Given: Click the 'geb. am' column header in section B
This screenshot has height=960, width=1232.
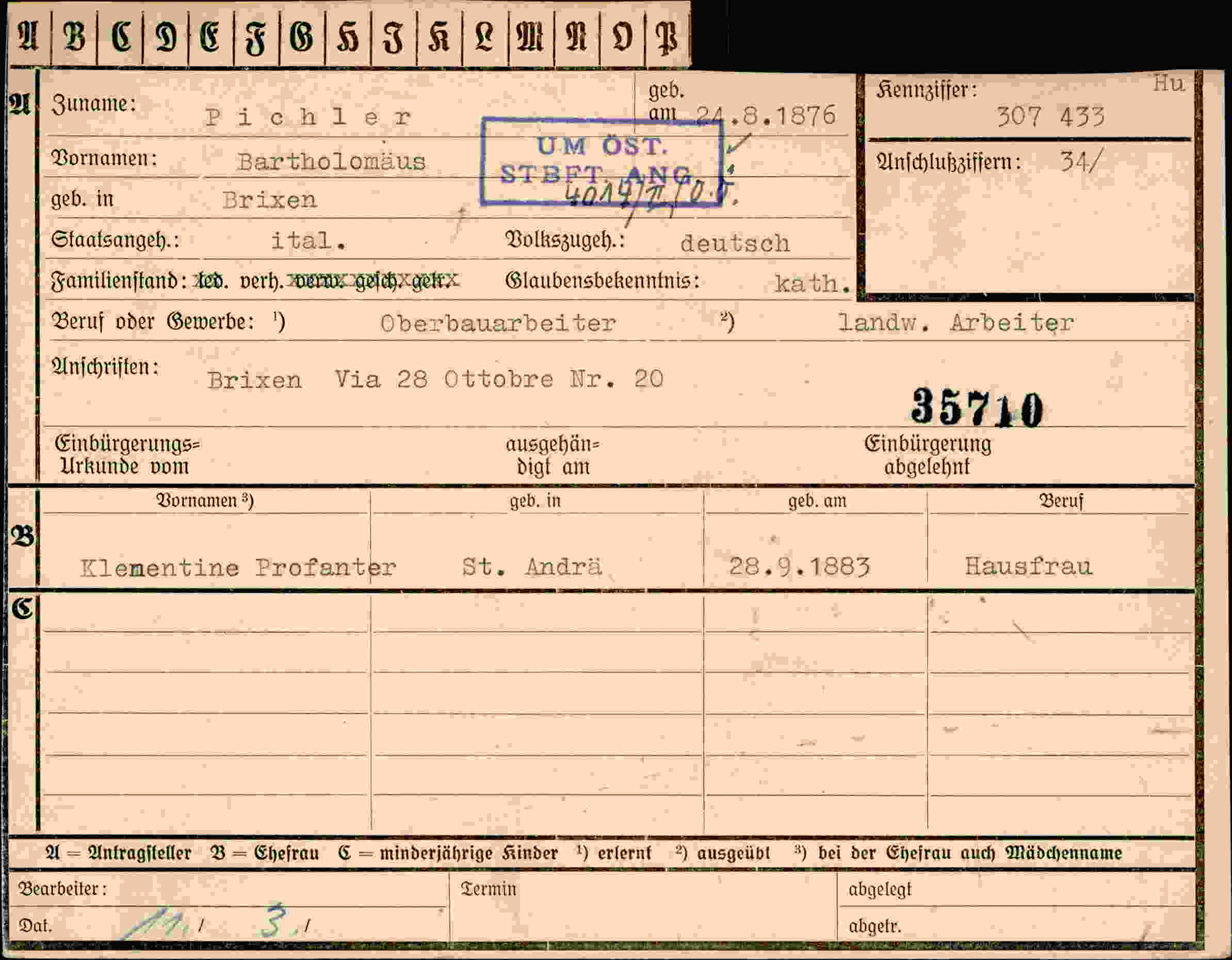Looking at the screenshot, I should coord(817,501).
